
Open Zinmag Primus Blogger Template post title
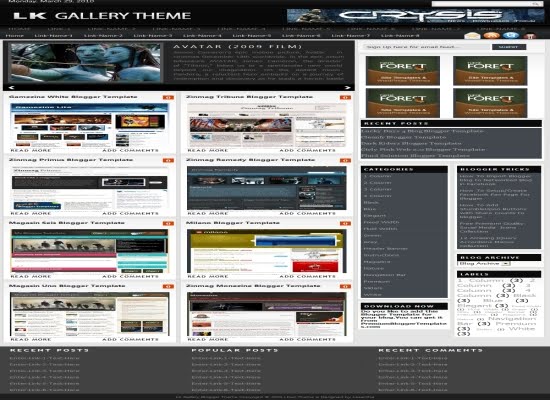(x=71, y=160)
